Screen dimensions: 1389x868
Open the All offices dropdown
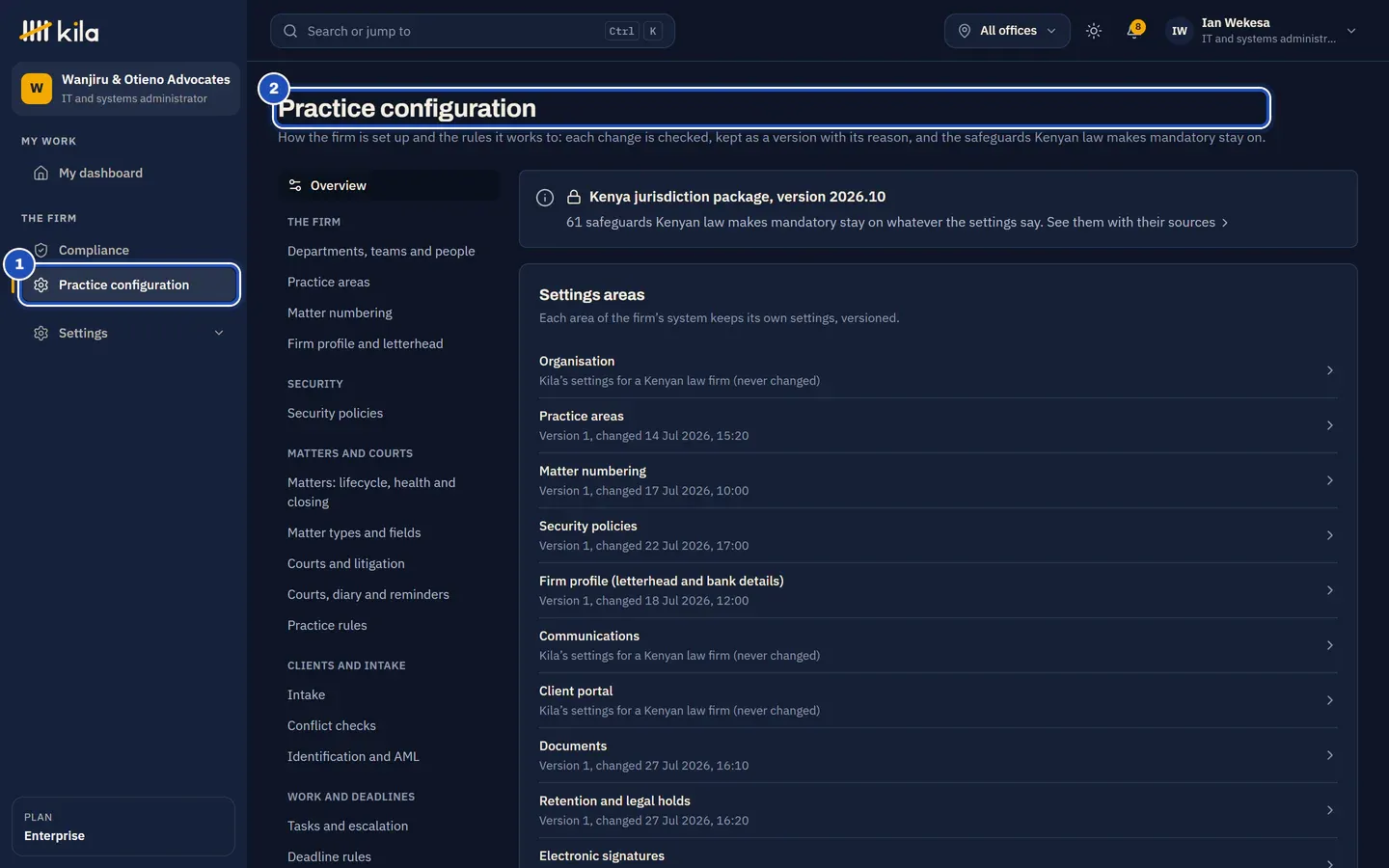coord(1007,31)
